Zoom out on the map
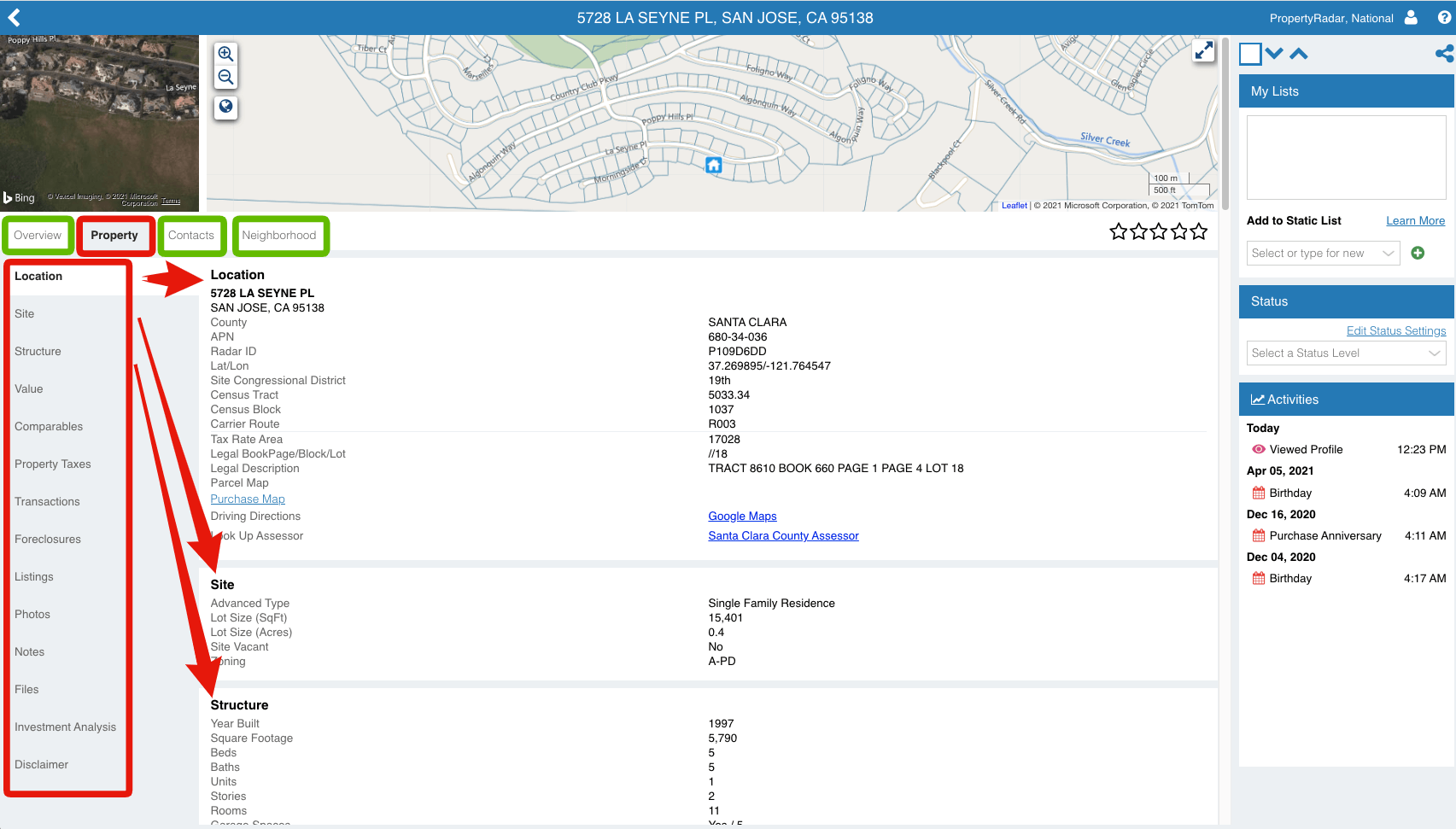 pos(225,77)
